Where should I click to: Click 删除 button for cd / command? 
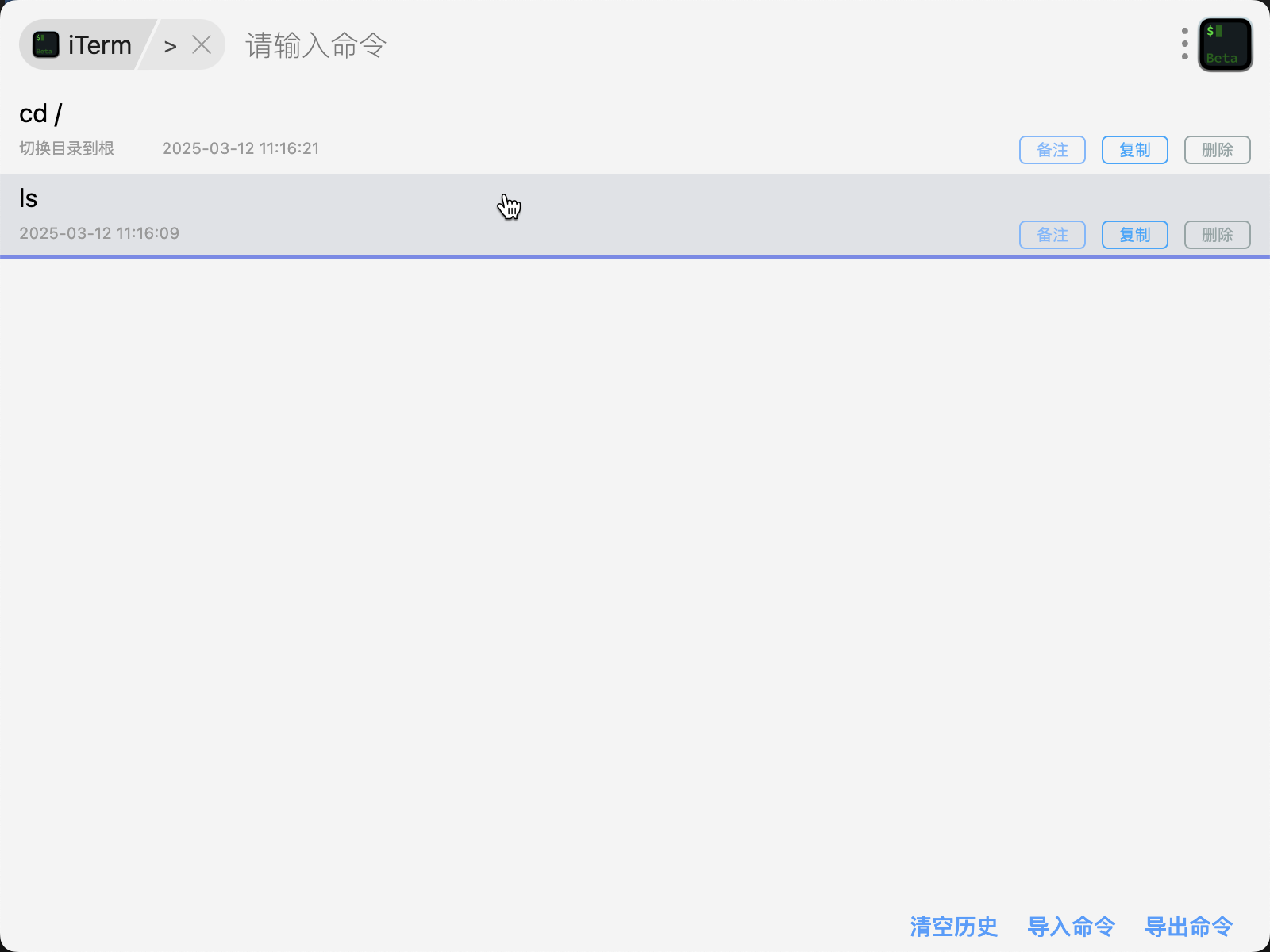pyautogui.click(x=1217, y=150)
